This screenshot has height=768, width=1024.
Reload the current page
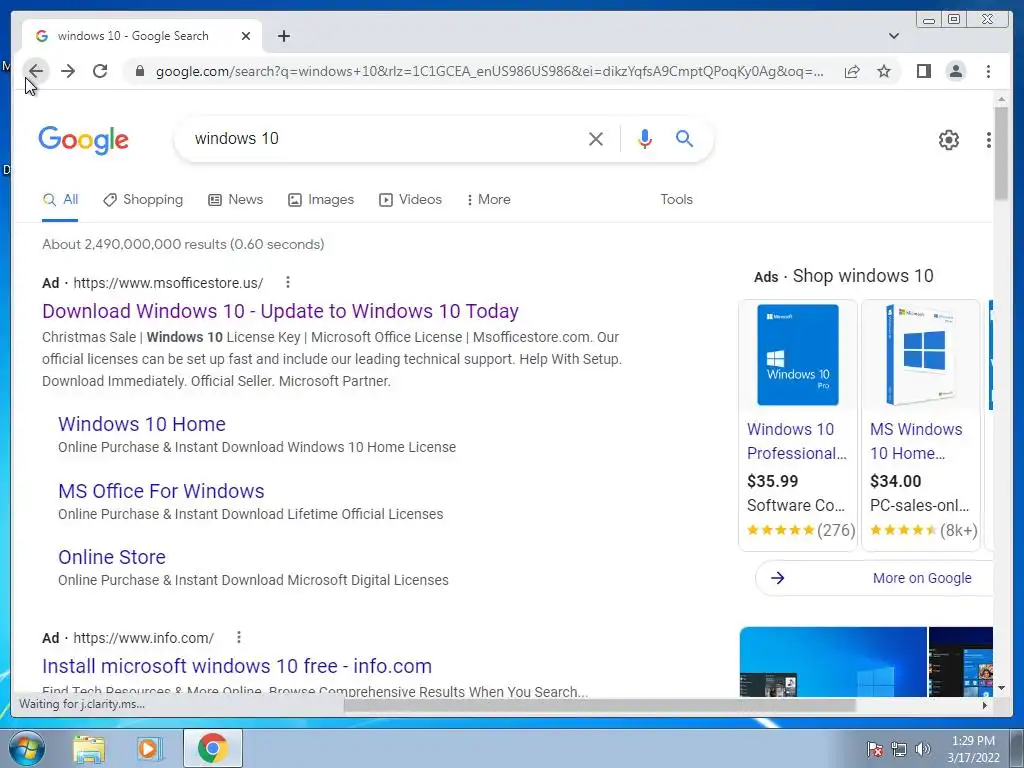click(100, 71)
